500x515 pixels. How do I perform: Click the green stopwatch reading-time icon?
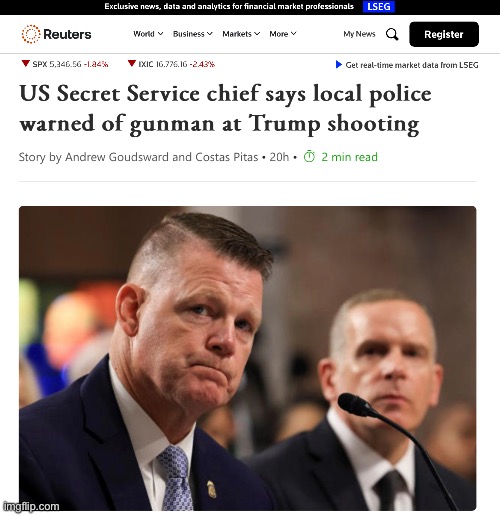[309, 156]
